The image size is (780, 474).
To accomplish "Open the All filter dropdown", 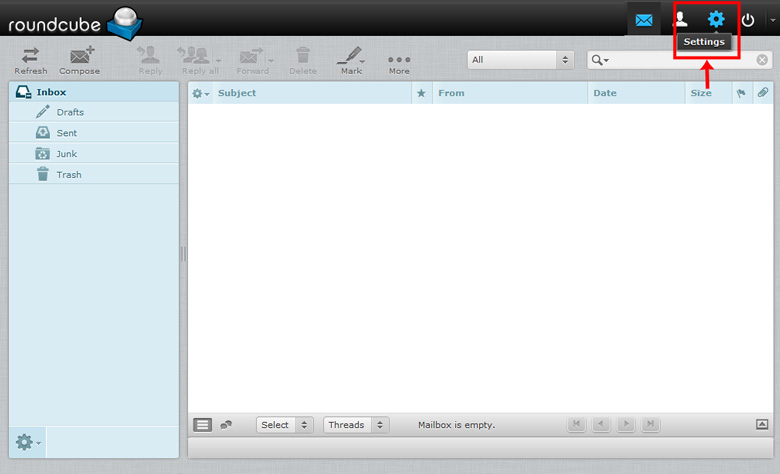I will 520,60.
